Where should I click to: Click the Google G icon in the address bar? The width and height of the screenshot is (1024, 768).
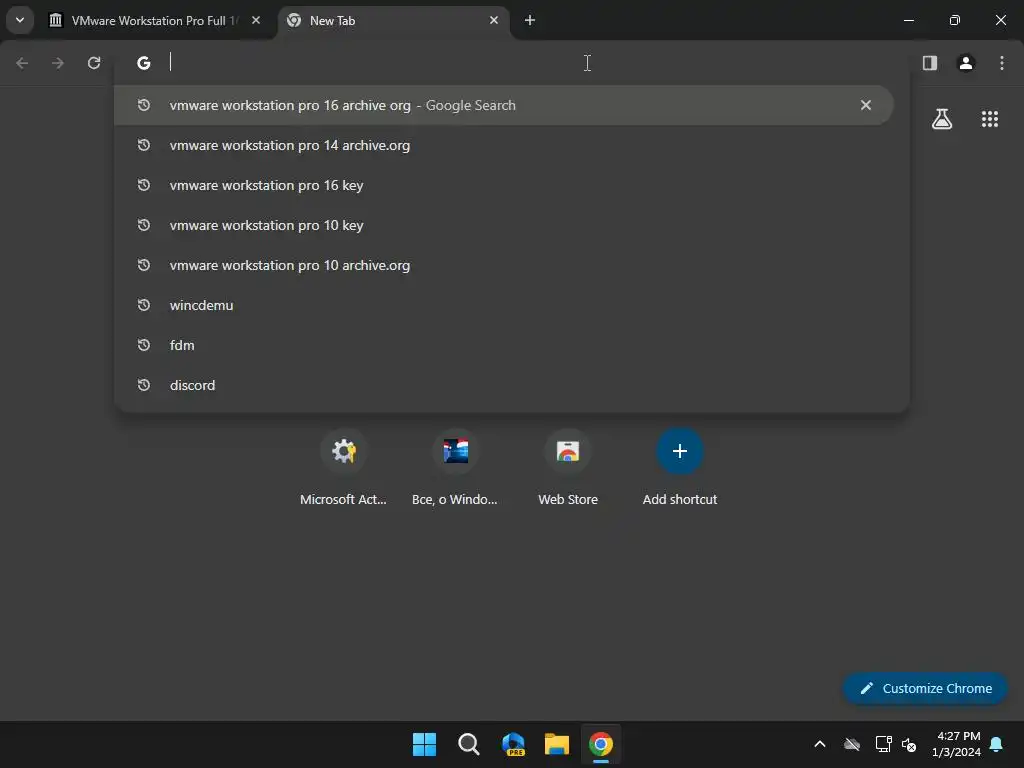144,63
